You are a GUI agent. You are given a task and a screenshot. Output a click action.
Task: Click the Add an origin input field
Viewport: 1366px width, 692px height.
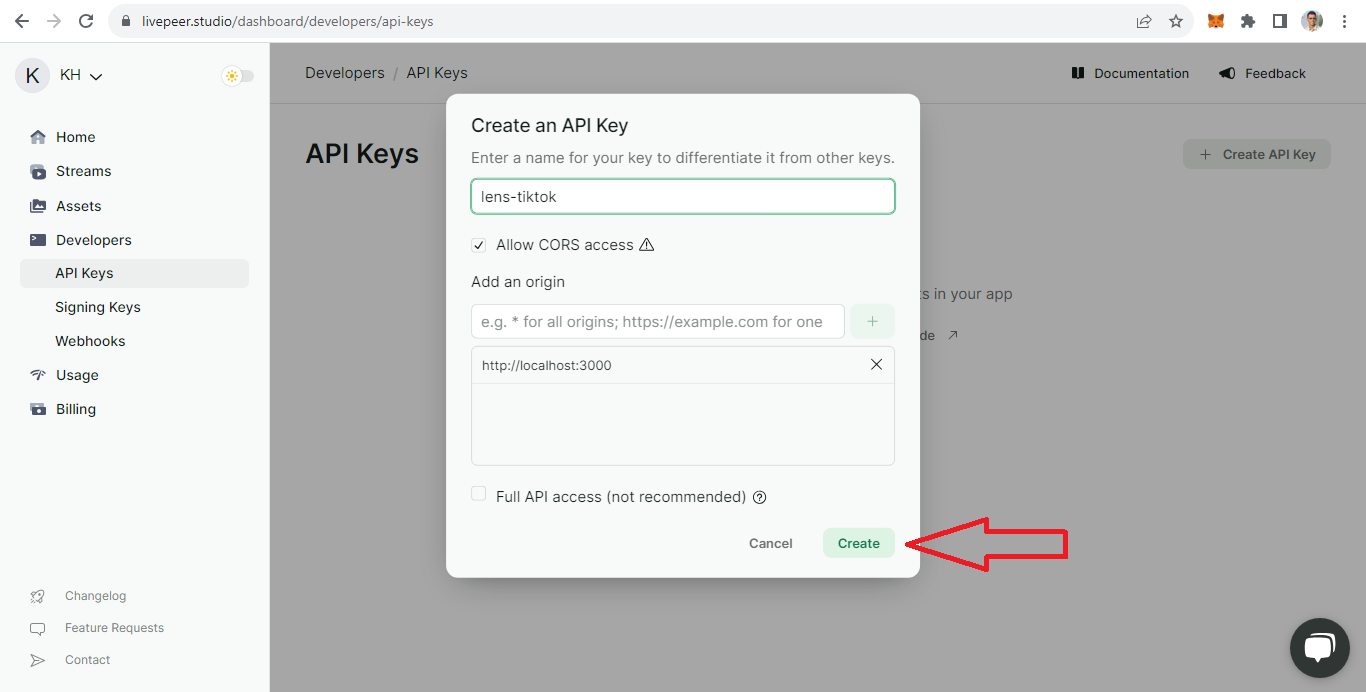pyautogui.click(x=657, y=322)
